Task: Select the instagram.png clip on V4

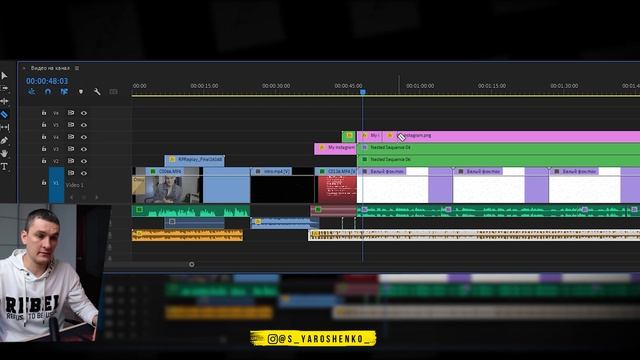Action: click(x=510, y=136)
